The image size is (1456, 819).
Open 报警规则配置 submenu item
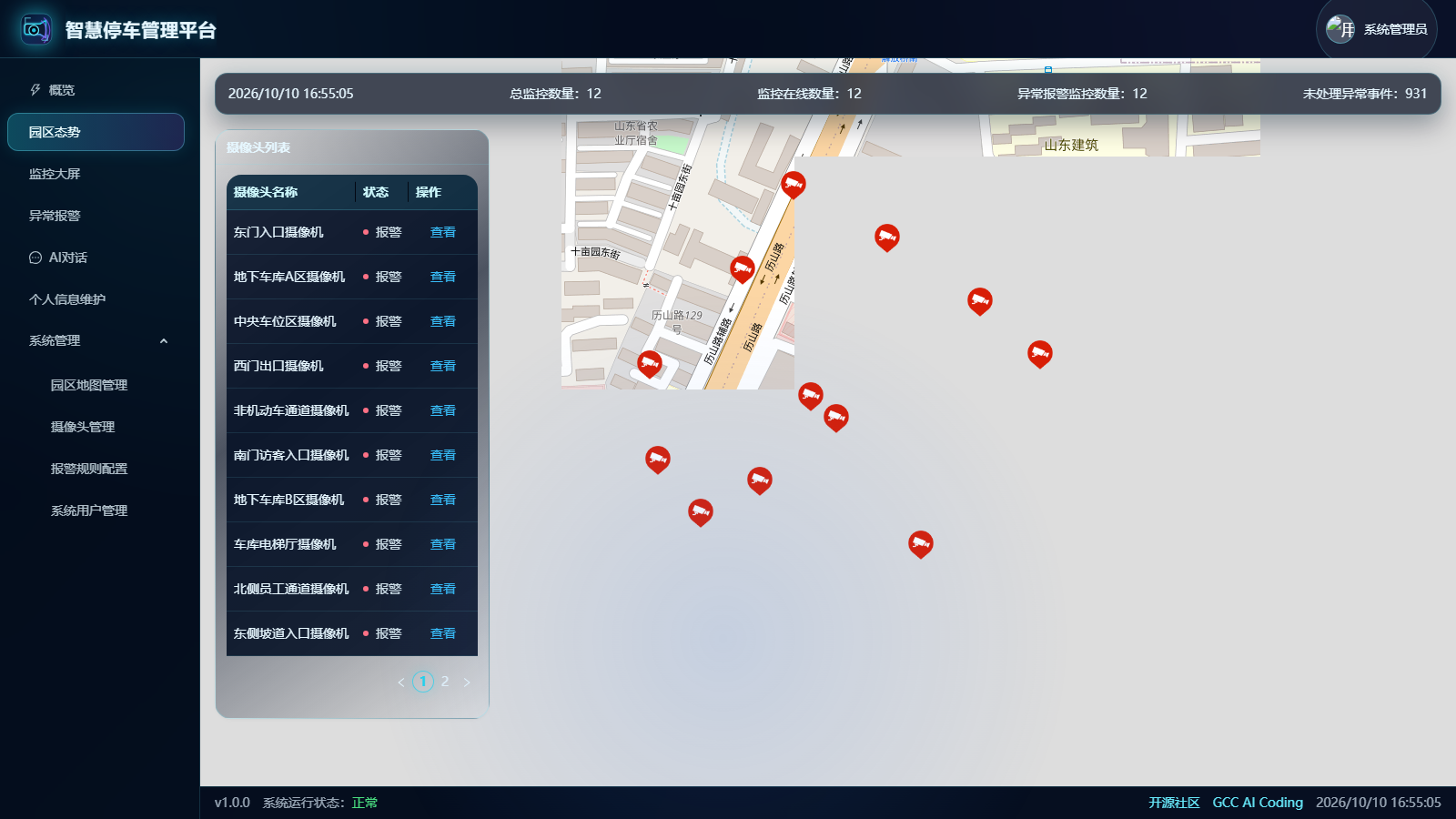(x=89, y=469)
